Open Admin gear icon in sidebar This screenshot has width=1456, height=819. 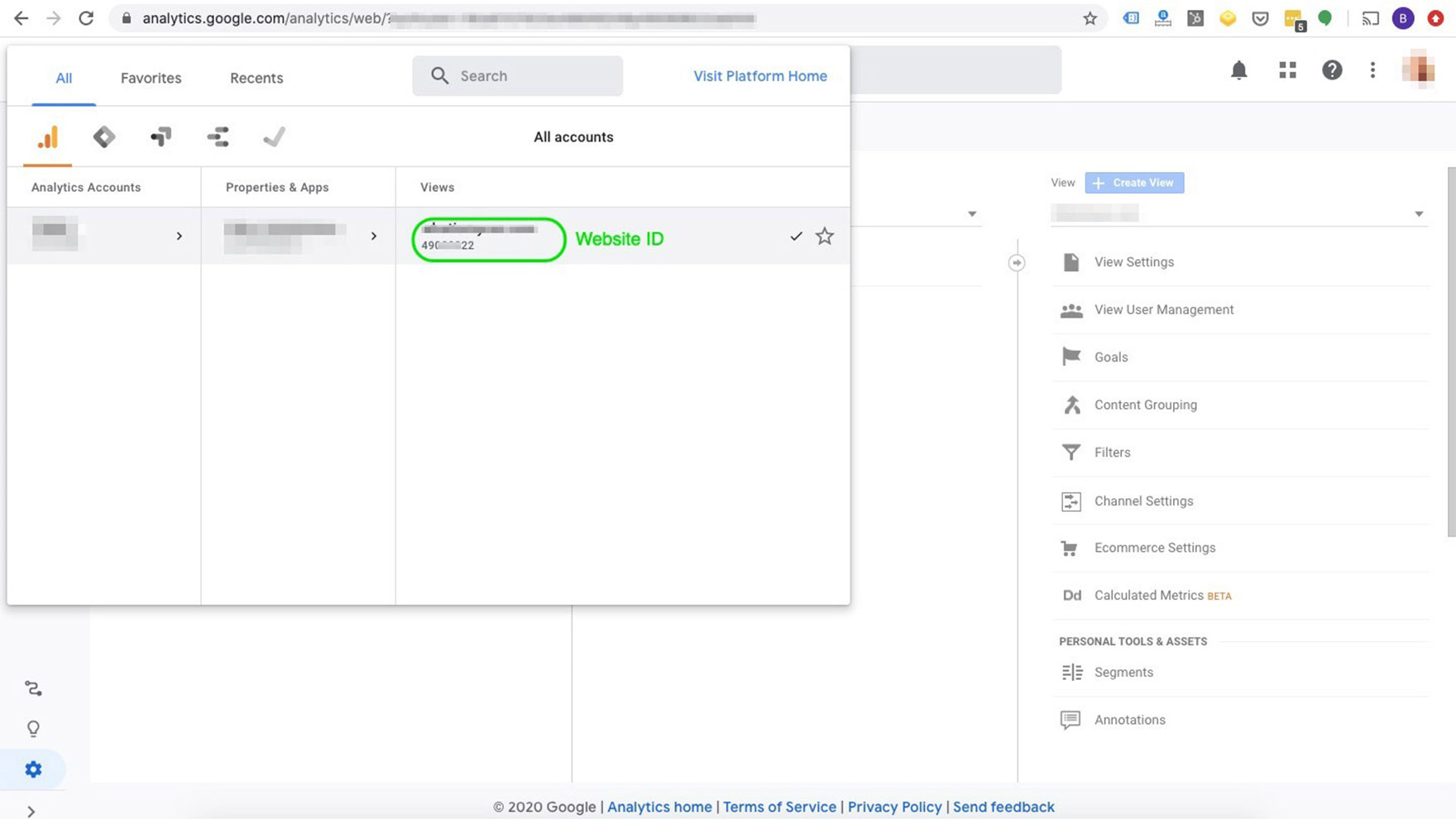pyautogui.click(x=33, y=769)
